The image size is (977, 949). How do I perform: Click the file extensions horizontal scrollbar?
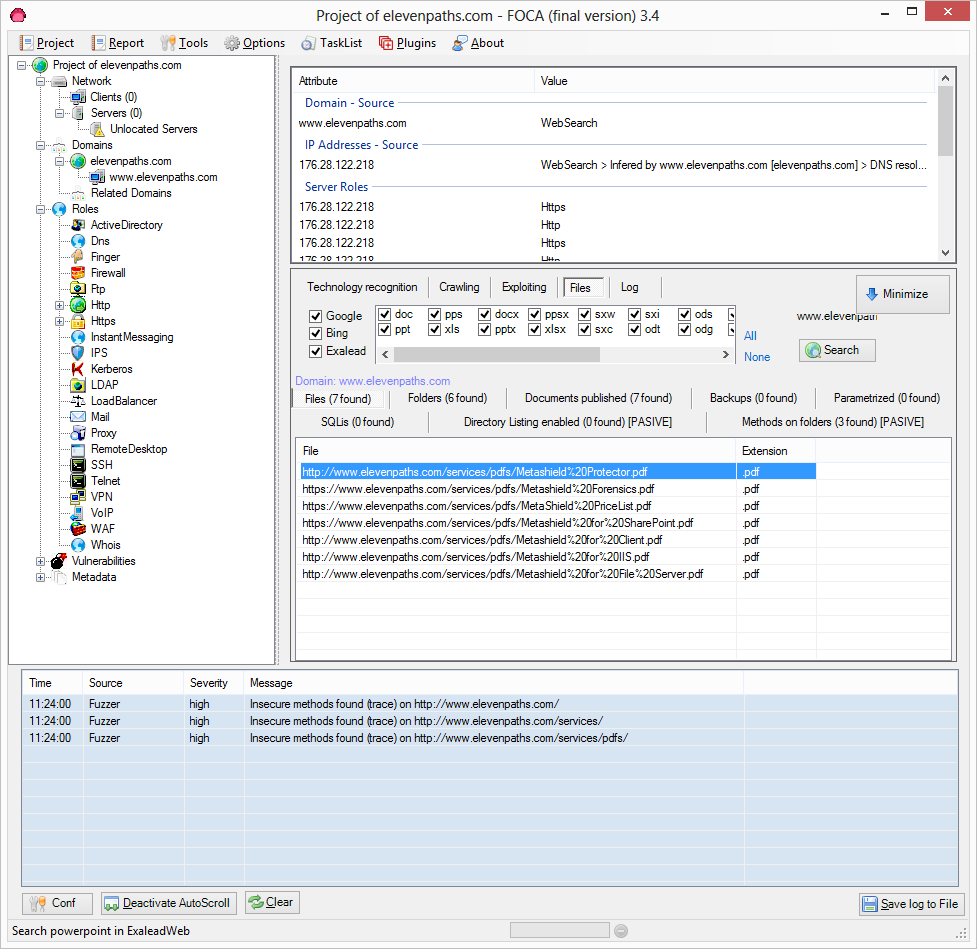[496, 354]
